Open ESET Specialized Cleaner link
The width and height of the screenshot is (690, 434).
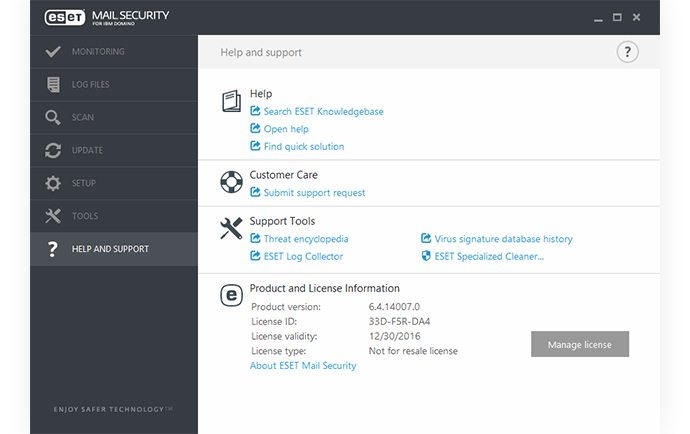click(x=489, y=257)
